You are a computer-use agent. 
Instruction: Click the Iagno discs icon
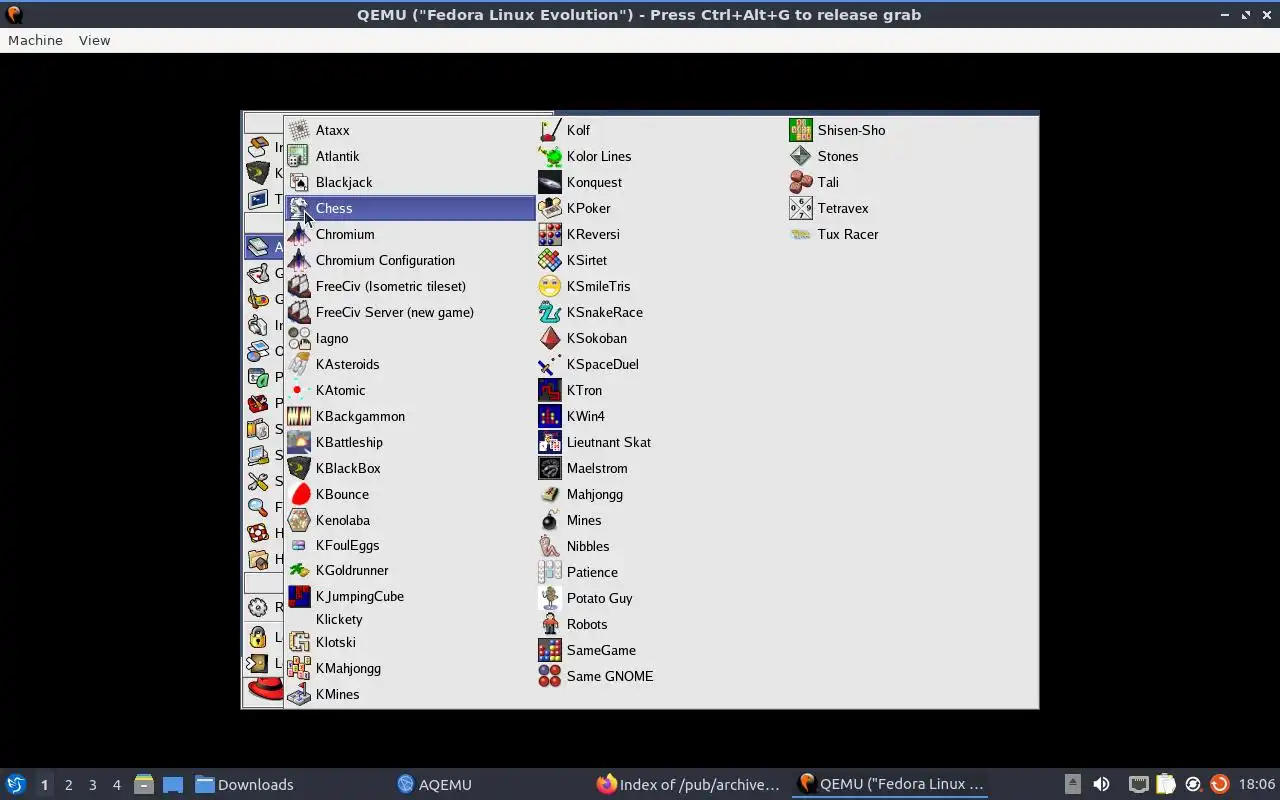(x=298, y=338)
